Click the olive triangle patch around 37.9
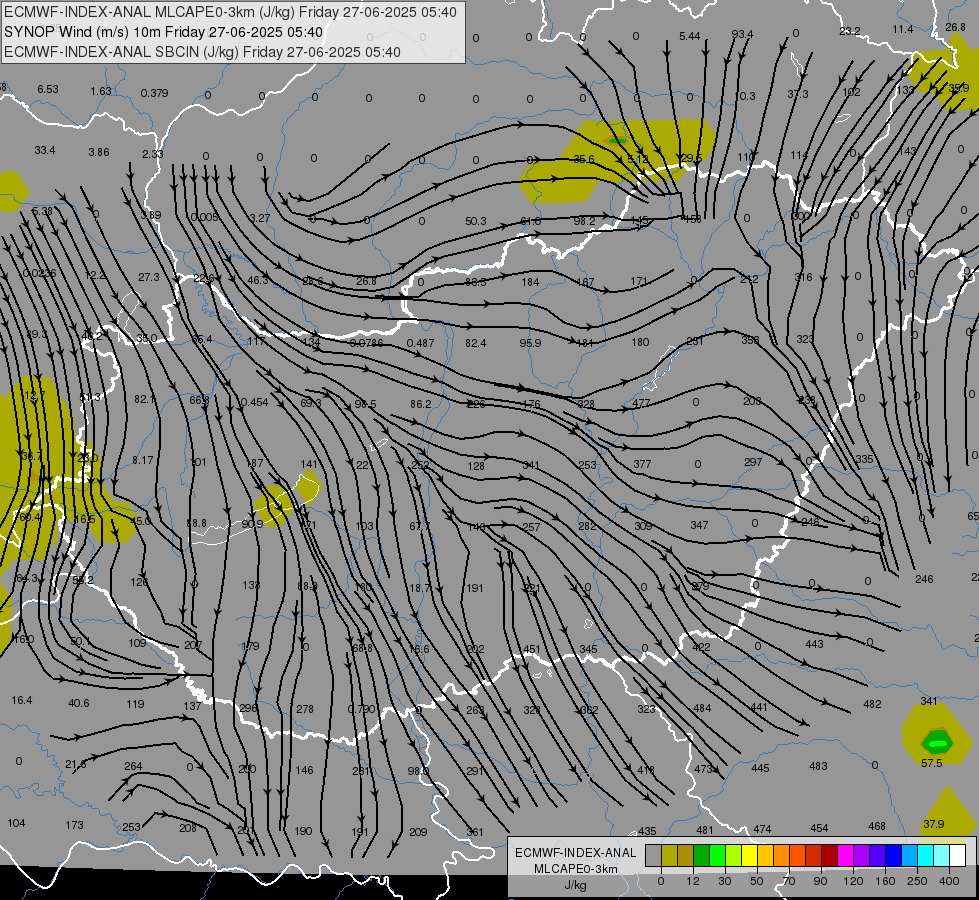Viewport: 979px width, 900px height. (948, 811)
